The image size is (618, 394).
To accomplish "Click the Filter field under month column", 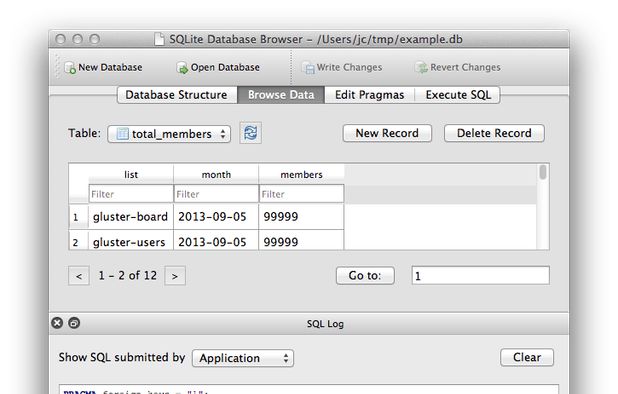I will pyautogui.click(x=216, y=194).
